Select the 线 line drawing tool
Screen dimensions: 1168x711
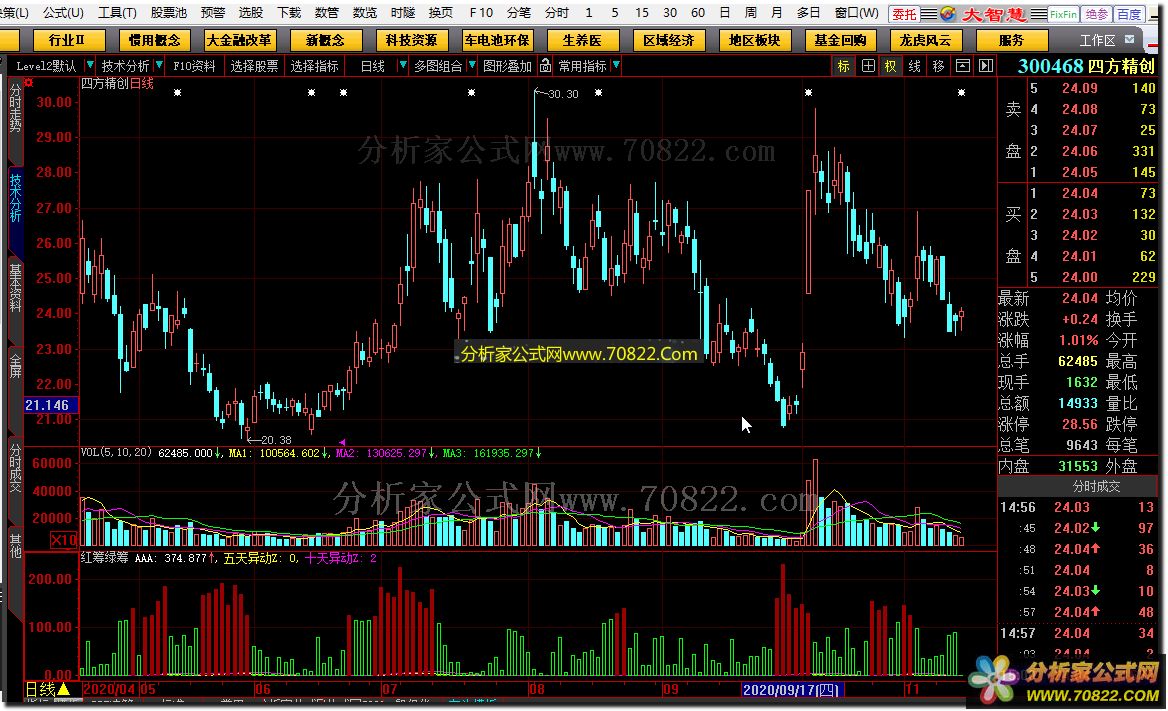tap(915, 66)
